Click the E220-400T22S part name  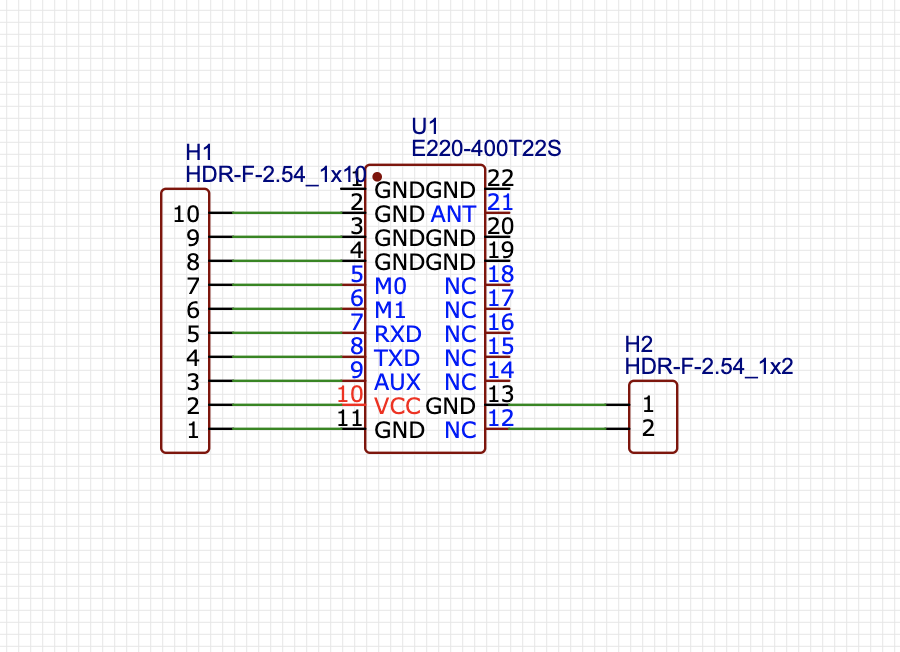pyautogui.click(x=486, y=149)
